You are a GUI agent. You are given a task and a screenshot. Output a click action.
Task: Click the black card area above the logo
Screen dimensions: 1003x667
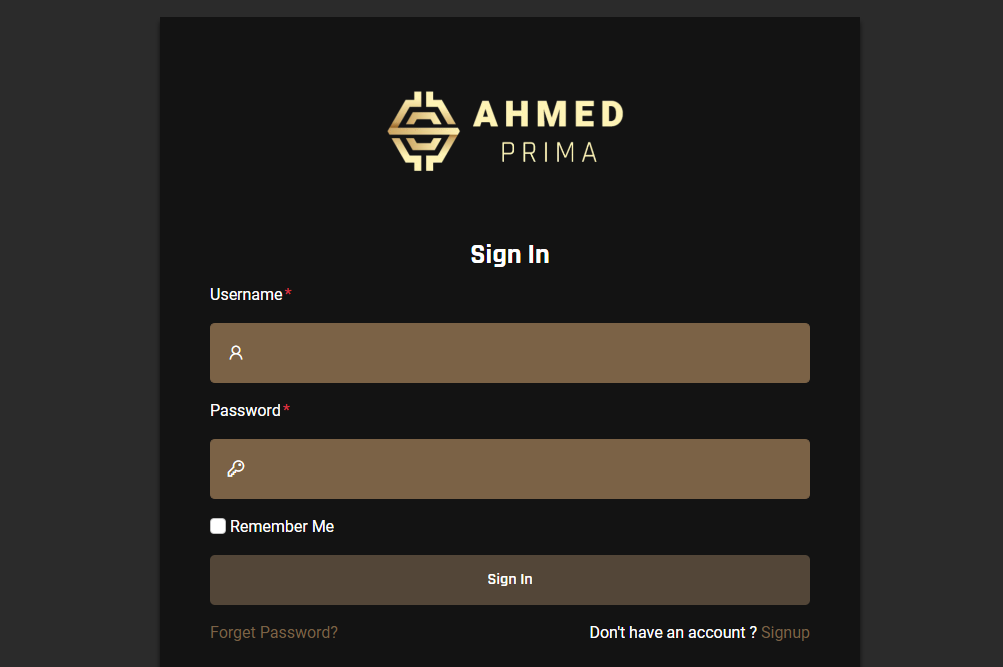pyautogui.click(x=510, y=50)
